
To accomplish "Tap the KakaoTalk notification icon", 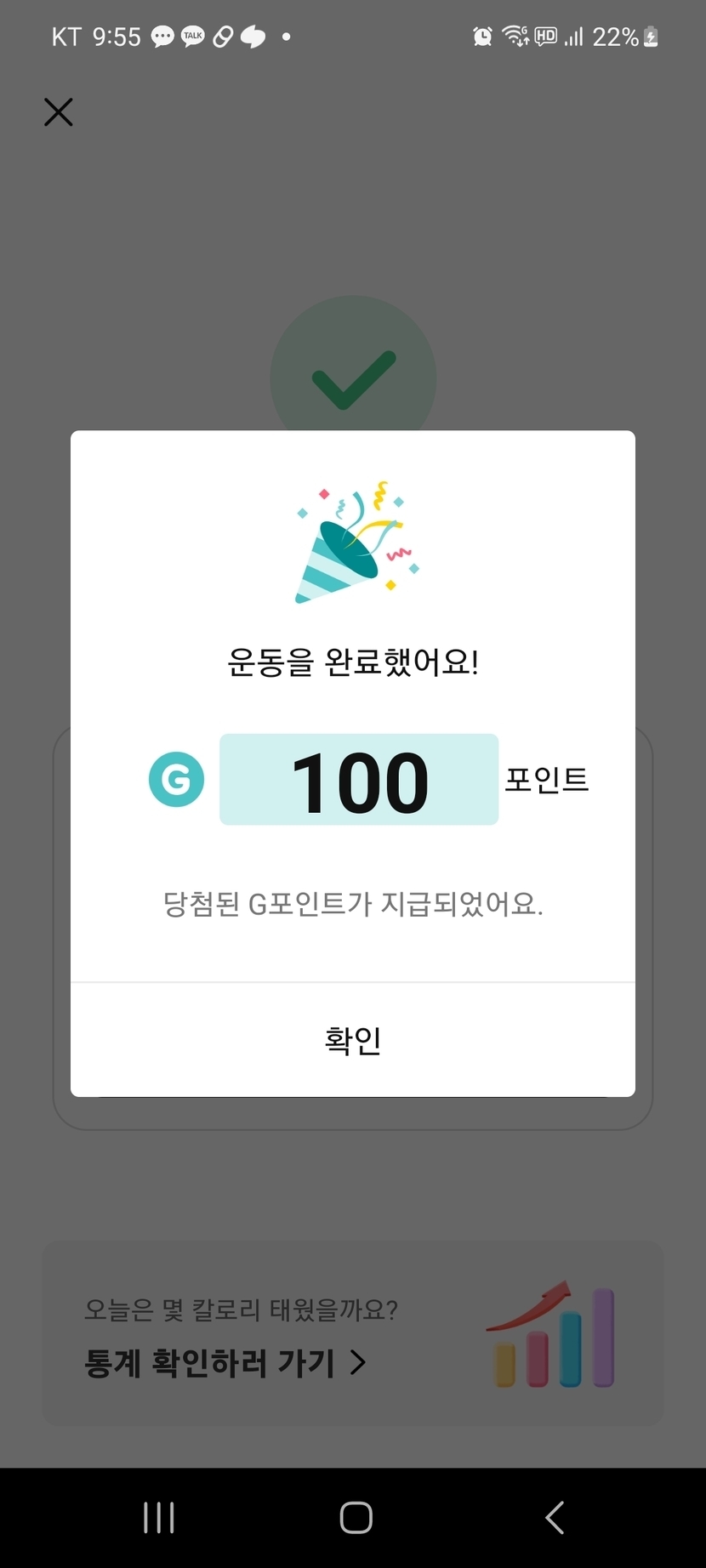I will tap(193, 37).
